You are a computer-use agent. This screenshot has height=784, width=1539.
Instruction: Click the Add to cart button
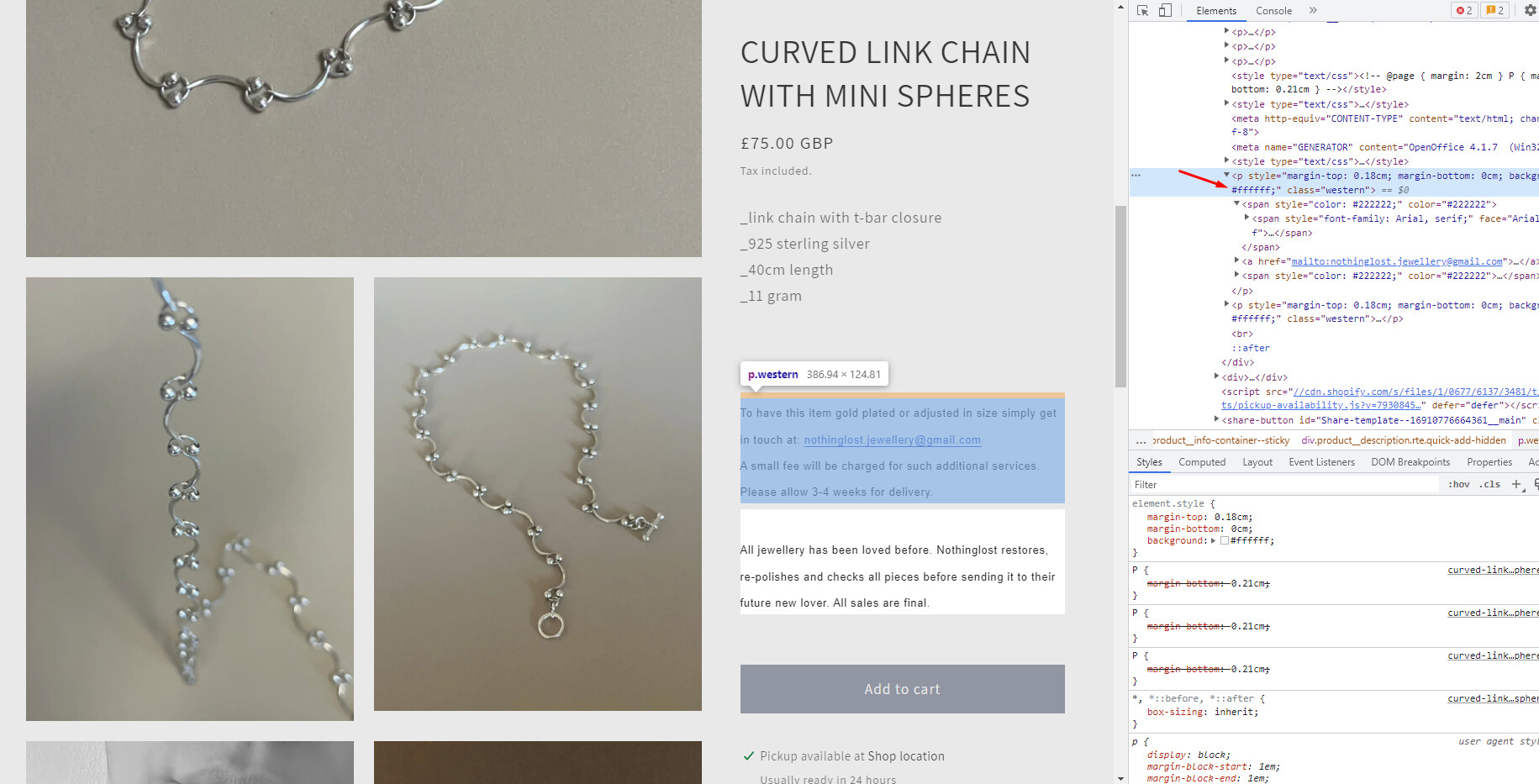(902, 689)
